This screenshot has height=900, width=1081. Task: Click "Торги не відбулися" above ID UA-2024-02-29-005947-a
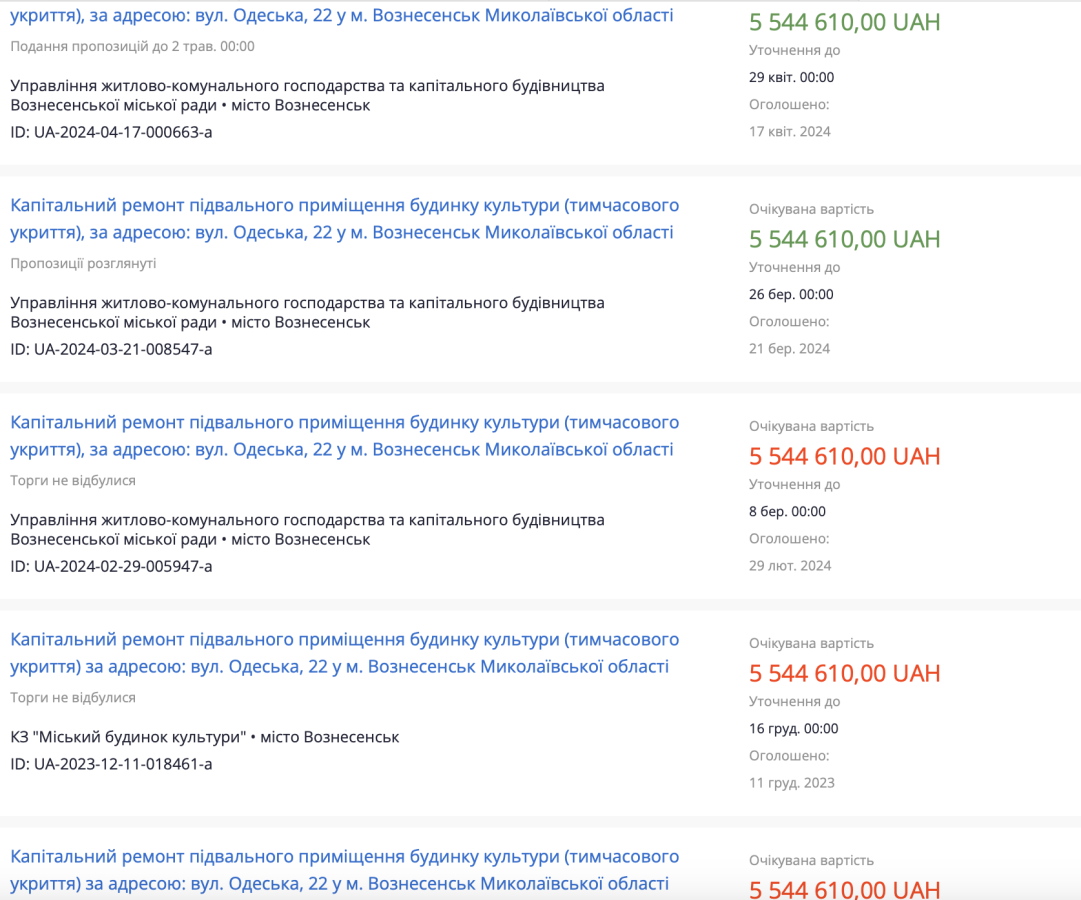tap(73, 480)
